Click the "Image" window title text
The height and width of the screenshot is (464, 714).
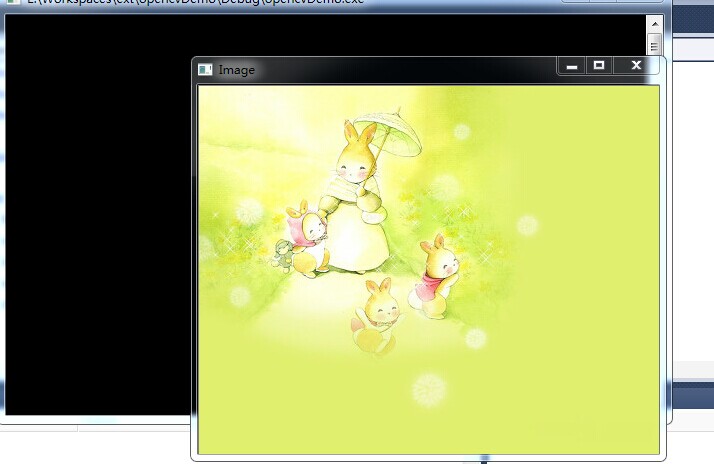coord(236,70)
